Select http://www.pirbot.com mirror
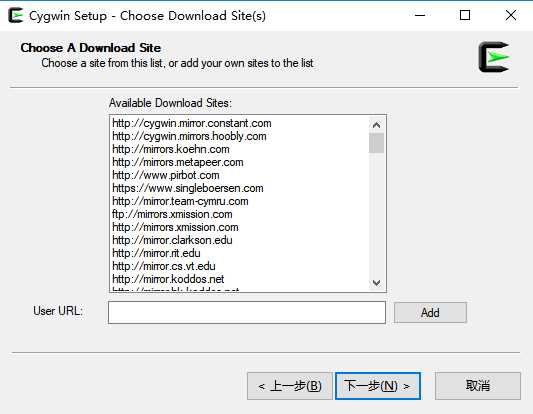This screenshot has width=533, height=414. [166, 175]
